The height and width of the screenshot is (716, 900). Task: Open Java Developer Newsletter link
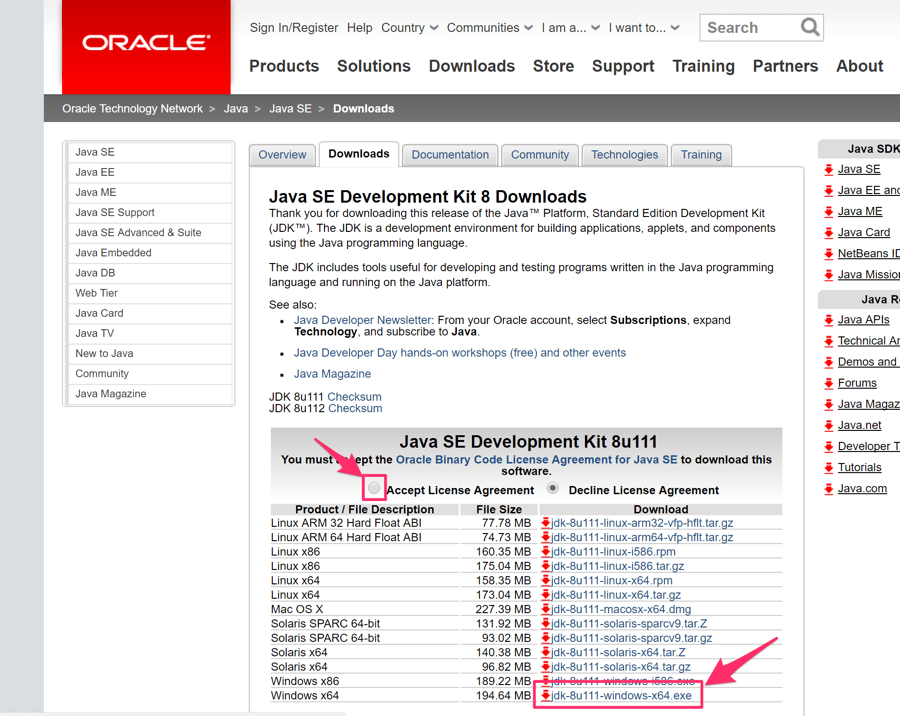click(x=362, y=320)
